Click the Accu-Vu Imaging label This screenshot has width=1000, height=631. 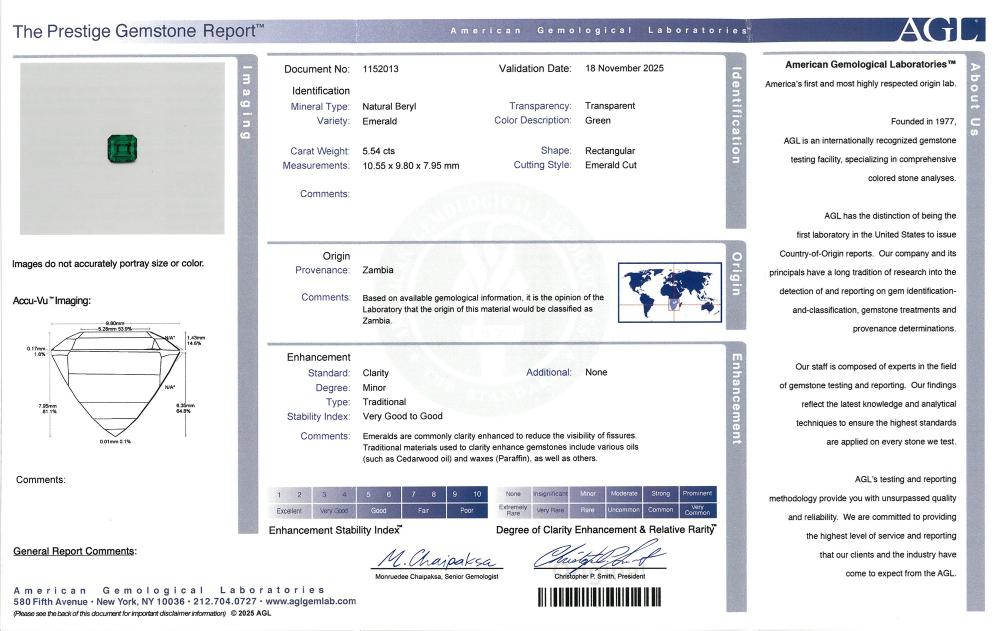[x=52, y=301]
